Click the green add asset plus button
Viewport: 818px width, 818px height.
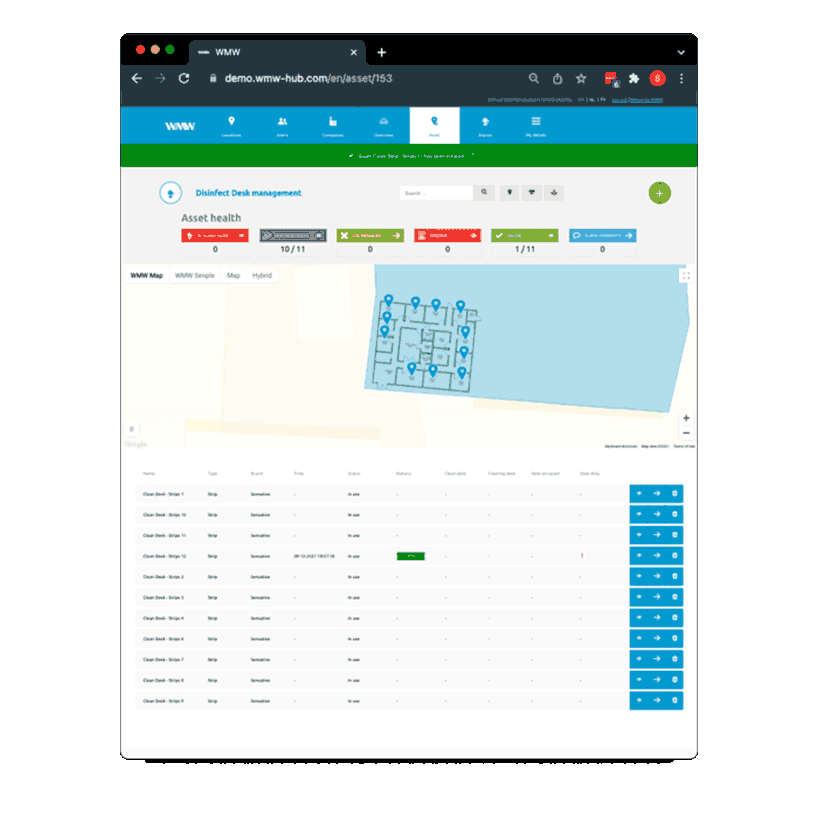tap(659, 193)
